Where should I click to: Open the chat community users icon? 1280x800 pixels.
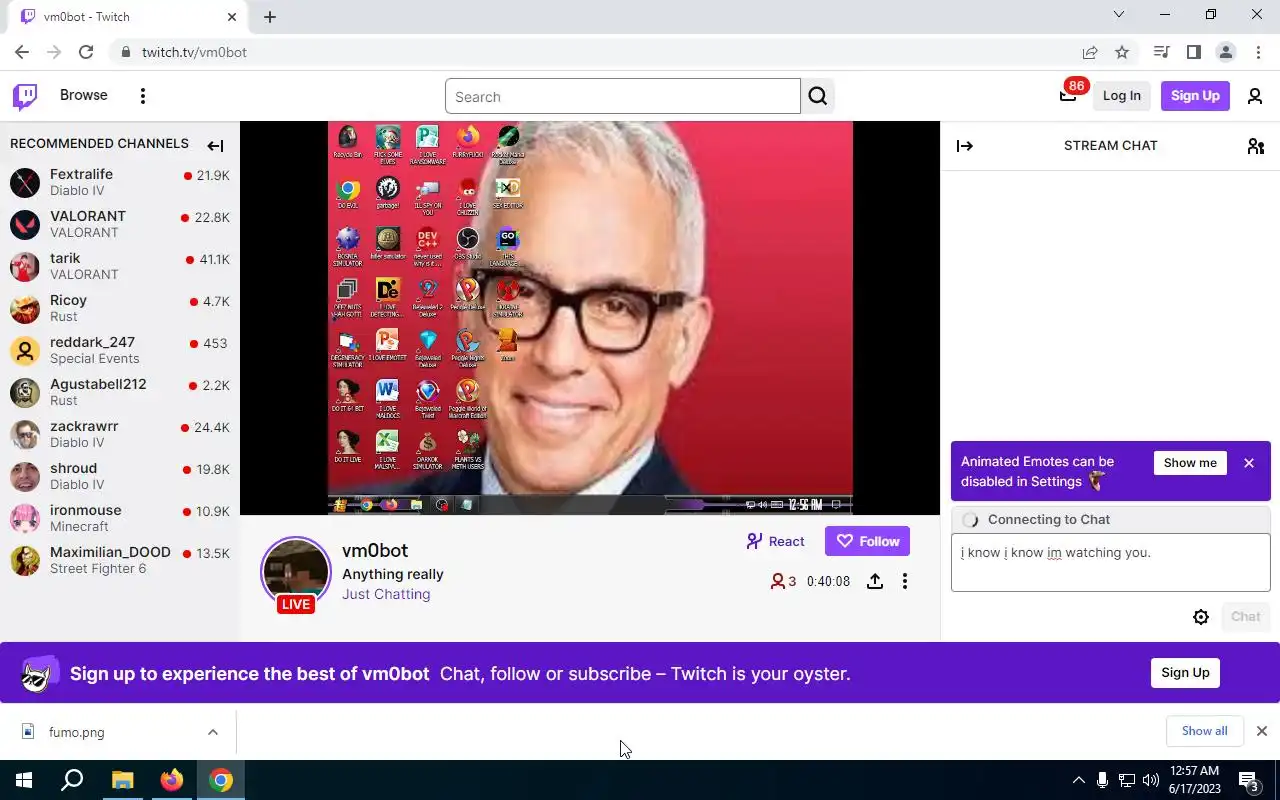click(x=1256, y=146)
